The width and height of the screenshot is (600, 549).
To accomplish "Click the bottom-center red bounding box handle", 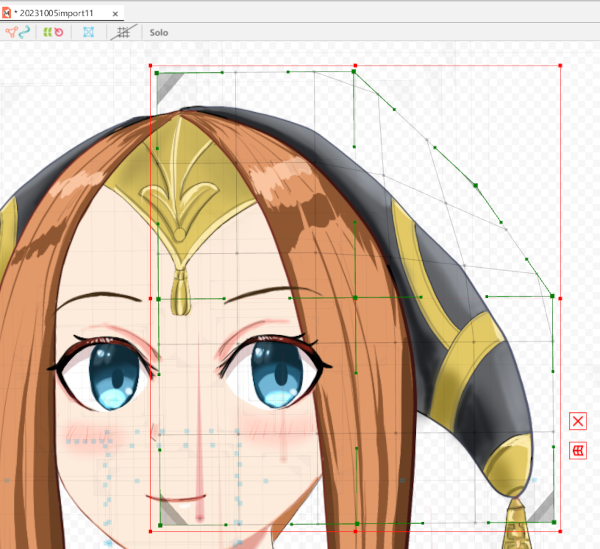I will click(355, 529).
